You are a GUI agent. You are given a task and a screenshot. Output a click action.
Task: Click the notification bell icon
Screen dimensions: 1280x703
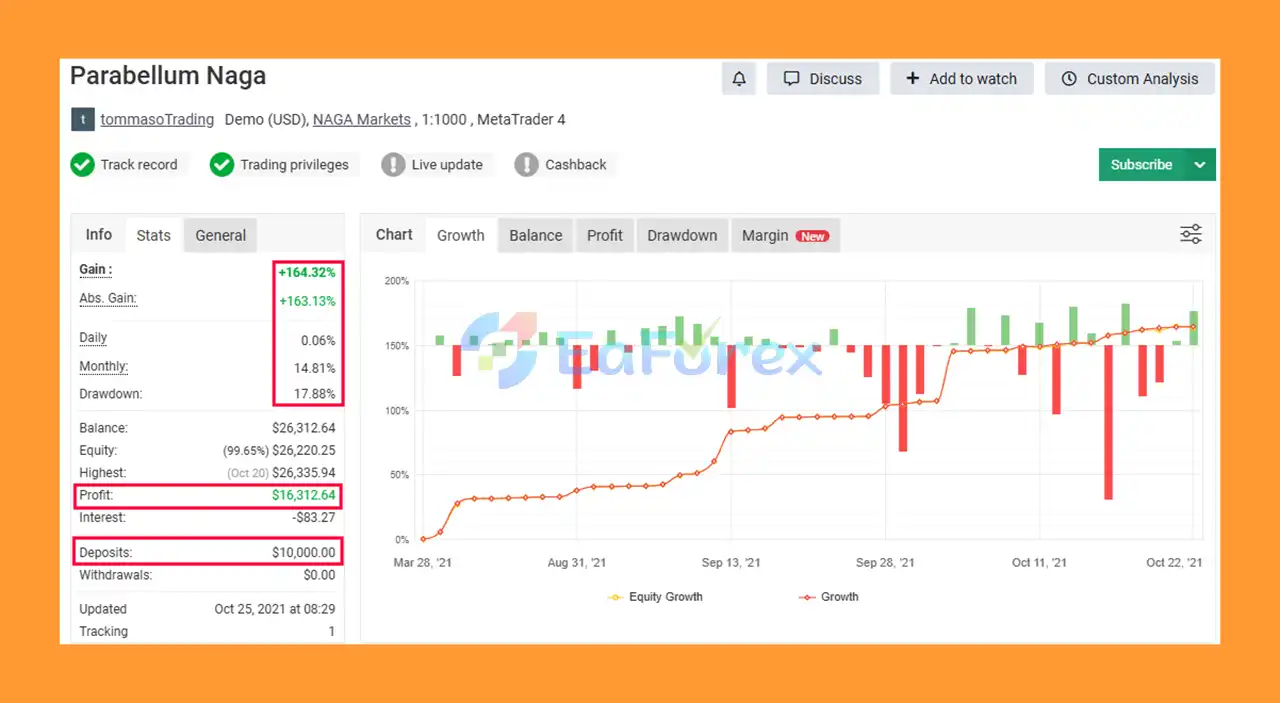(x=739, y=79)
